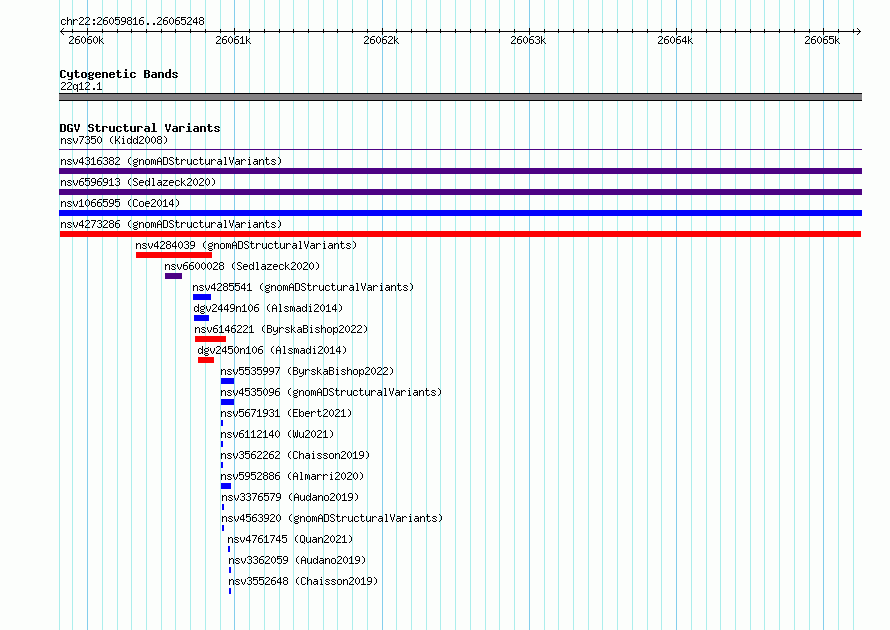Screen dimensions: 890x630
Task: Open variant nsv7350 (Kidd2008) label
Action: 114,140
